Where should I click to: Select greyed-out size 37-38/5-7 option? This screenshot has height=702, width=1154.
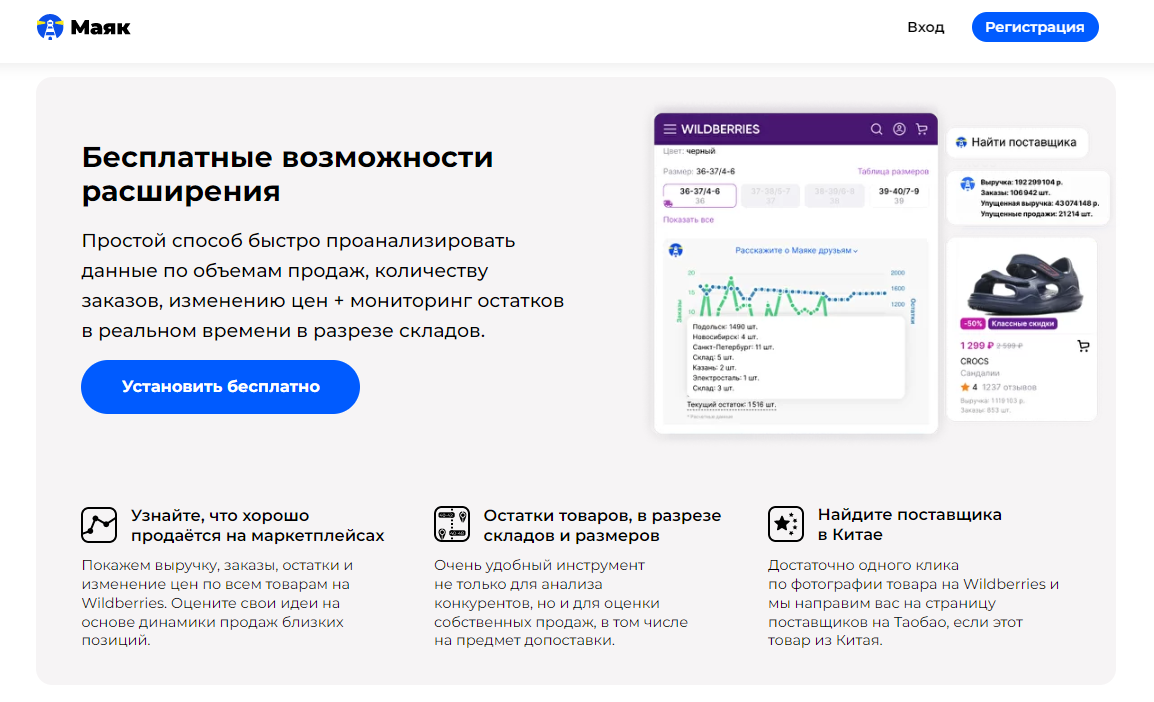pyautogui.click(x=770, y=195)
